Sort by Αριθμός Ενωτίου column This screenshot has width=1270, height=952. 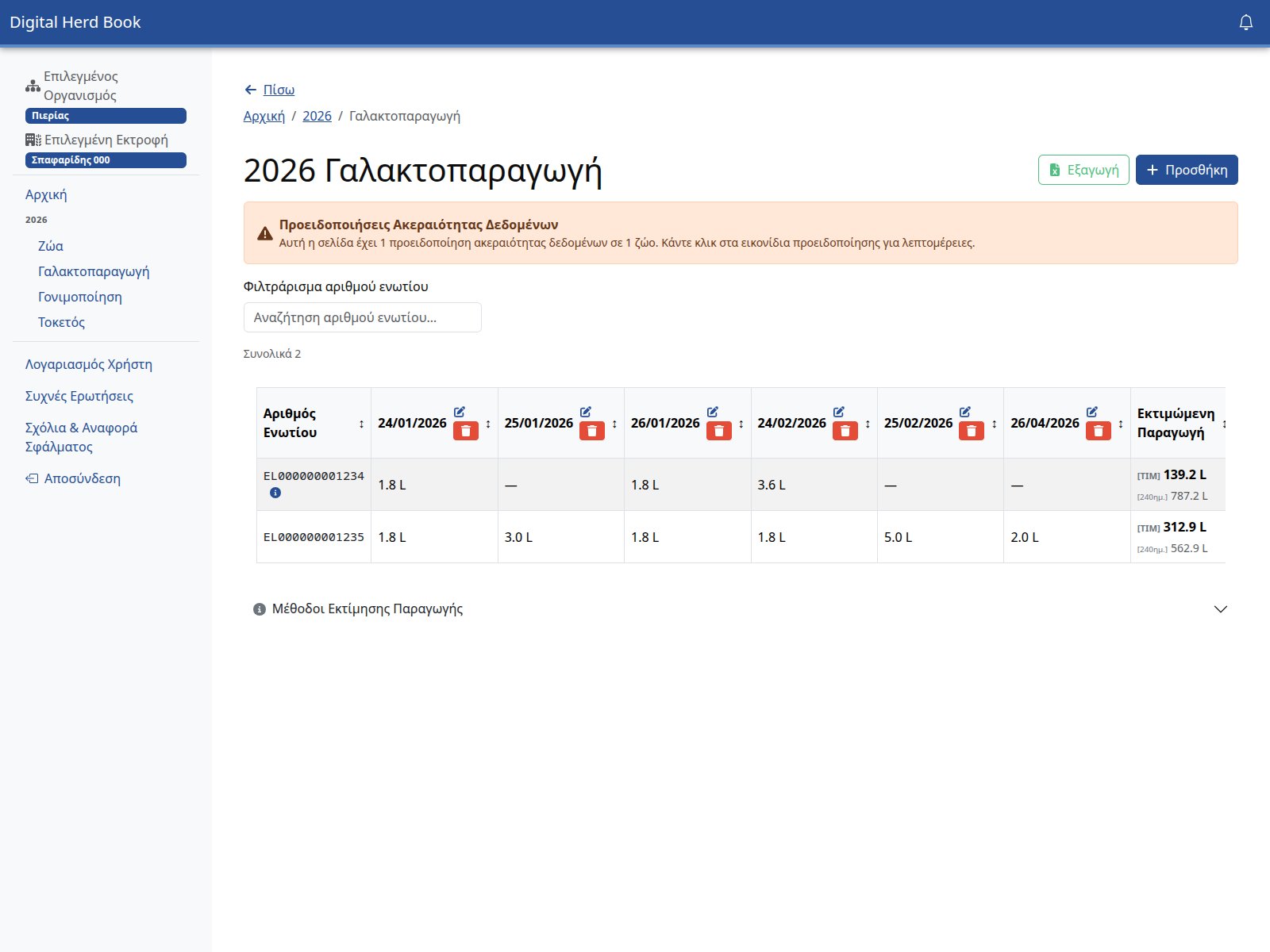(x=361, y=424)
